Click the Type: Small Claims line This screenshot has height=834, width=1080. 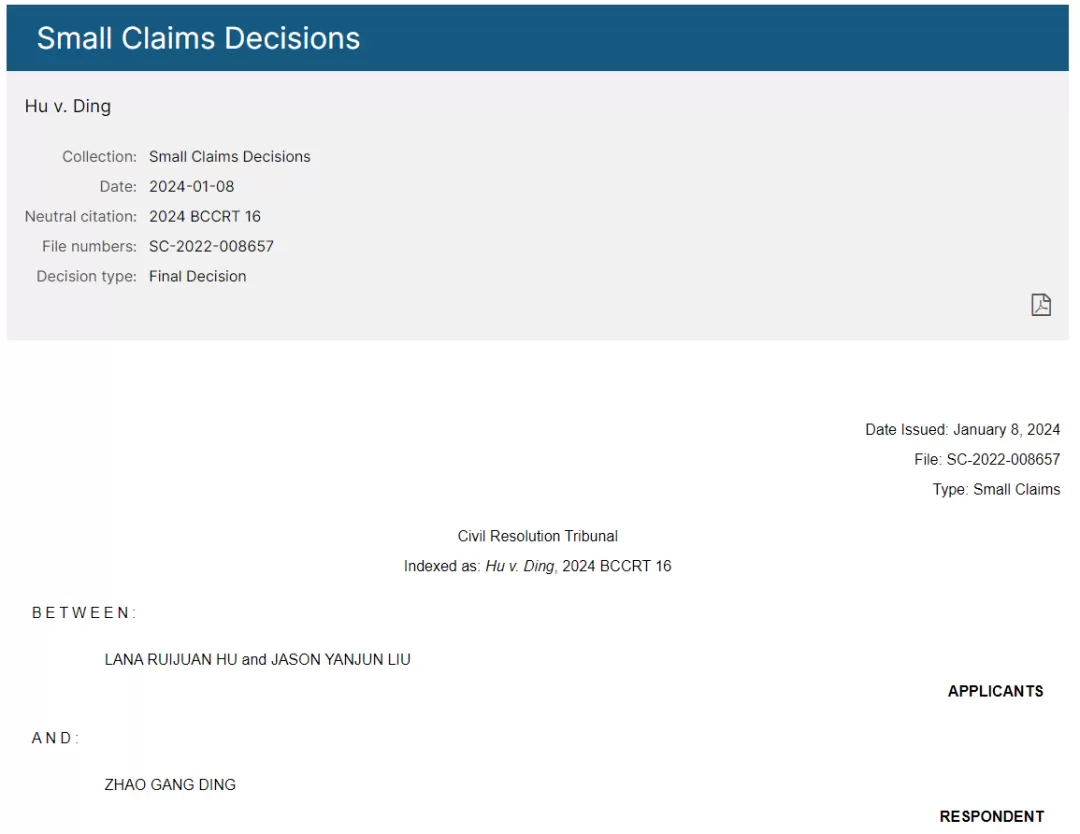tap(996, 490)
